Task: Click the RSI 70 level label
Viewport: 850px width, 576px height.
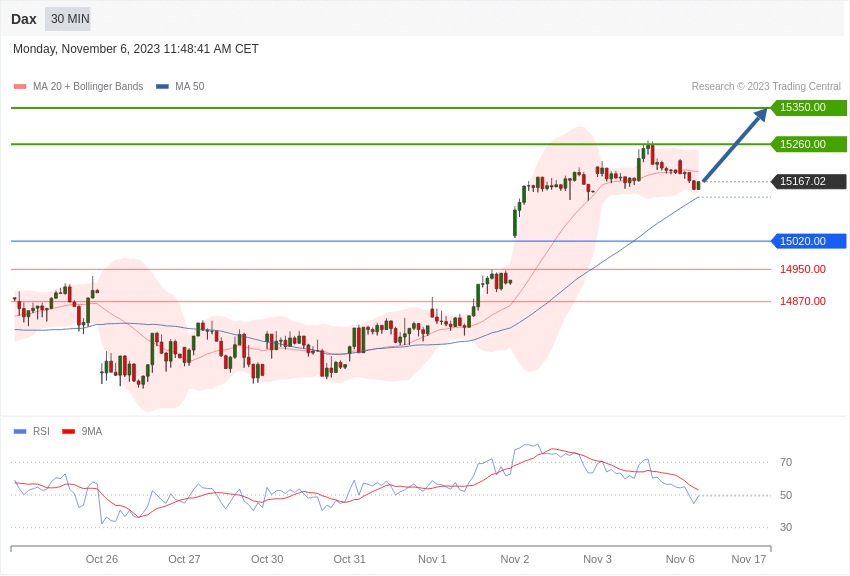Action: (x=786, y=462)
